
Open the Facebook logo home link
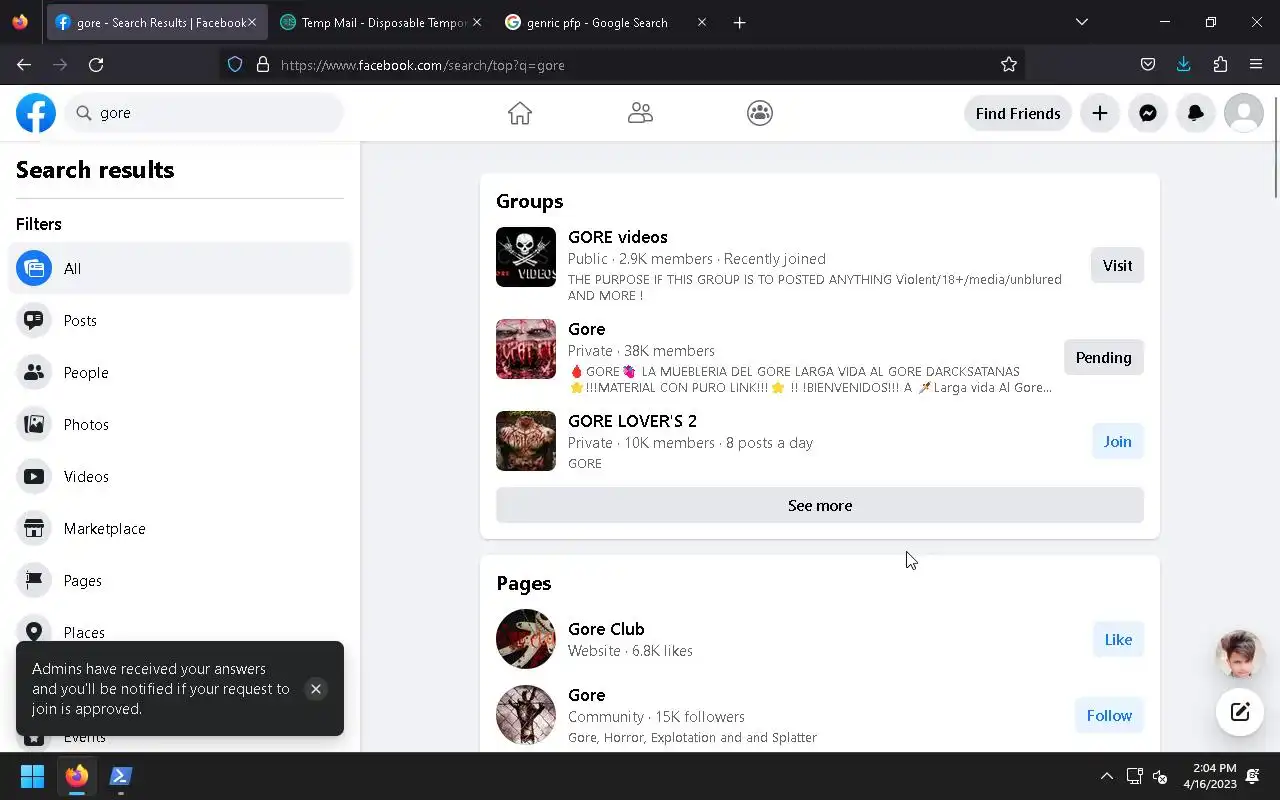click(x=36, y=113)
